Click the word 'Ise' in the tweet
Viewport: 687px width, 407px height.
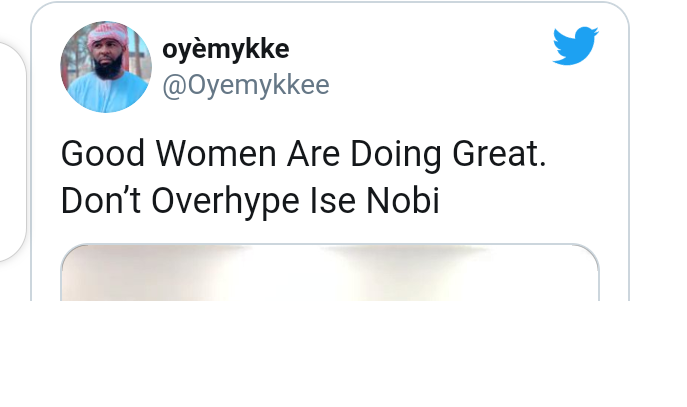tap(333, 201)
